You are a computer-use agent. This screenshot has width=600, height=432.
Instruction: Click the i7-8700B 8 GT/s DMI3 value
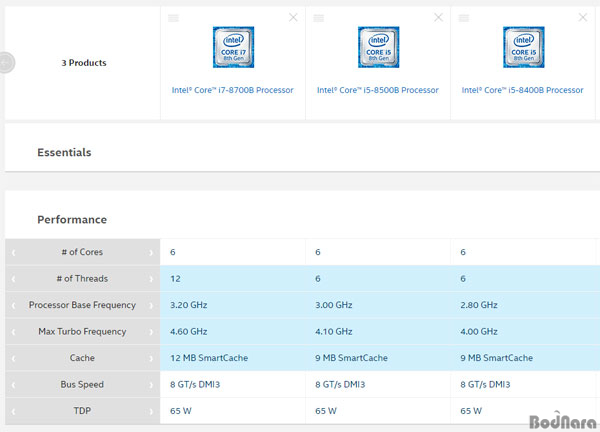[x=195, y=384]
